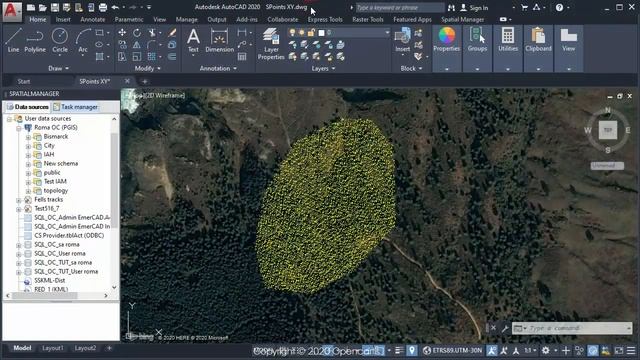
Task: Click the Move tool icon
Action: (x=122, y=33)
